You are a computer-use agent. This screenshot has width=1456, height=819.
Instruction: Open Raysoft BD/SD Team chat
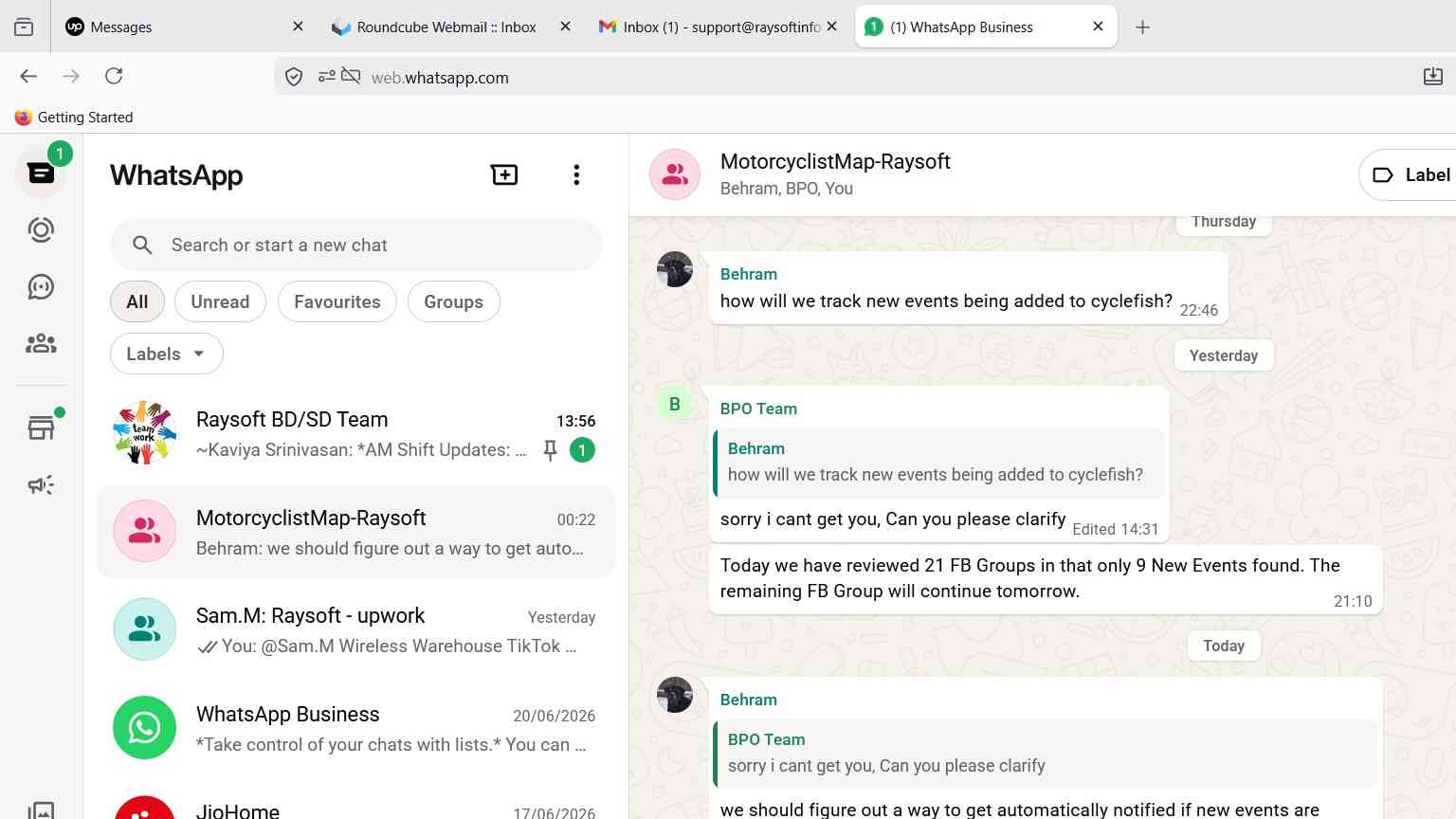356,434
